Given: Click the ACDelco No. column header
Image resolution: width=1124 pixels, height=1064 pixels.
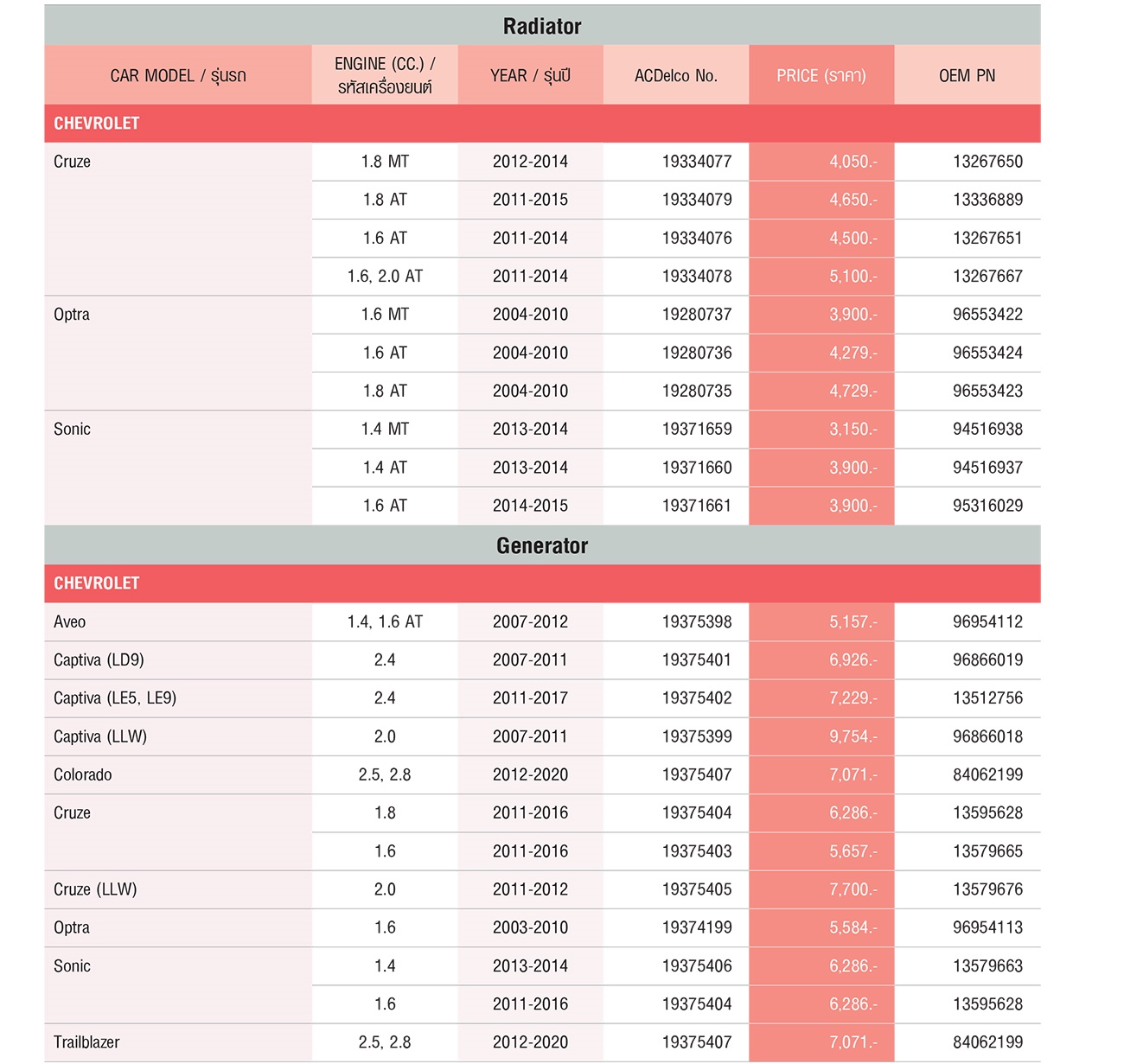Looking at the screenshot, I should (x=676, y=75).
